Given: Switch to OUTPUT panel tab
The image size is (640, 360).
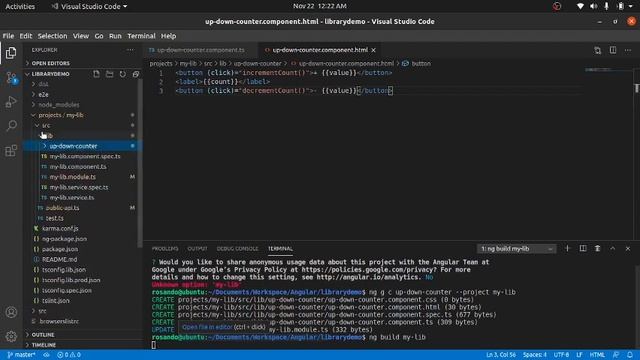Looking at the screenshot, I should (198, 249).
